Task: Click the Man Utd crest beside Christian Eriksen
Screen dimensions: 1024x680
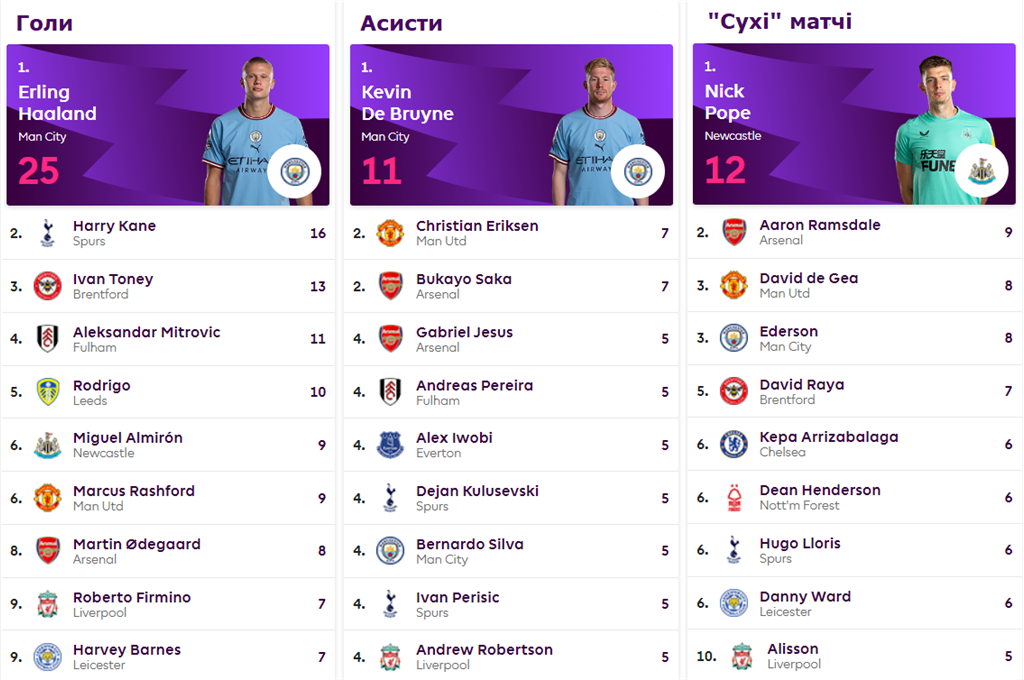Action: 390,233
